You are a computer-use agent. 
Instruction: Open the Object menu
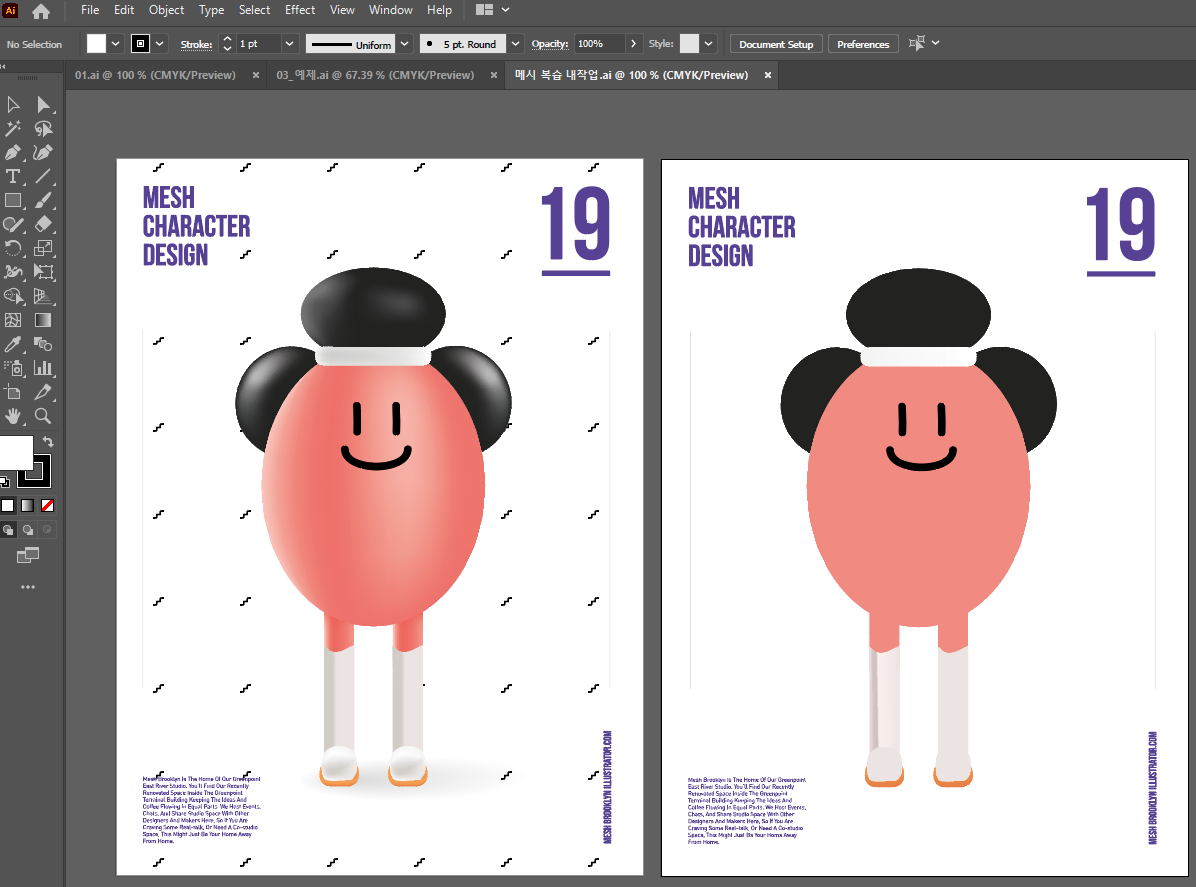[166, 10]
